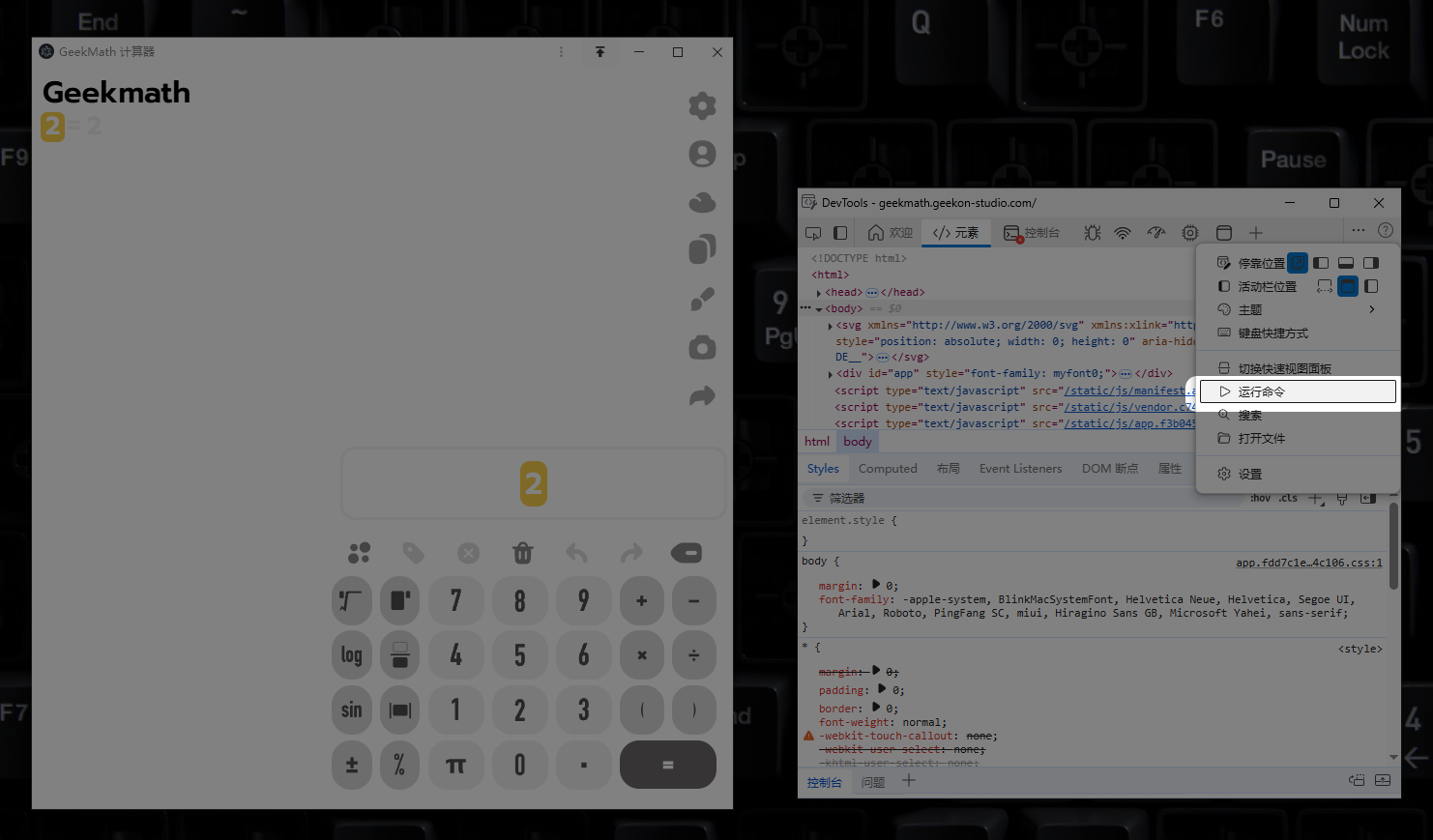Expand the padding property triangle
The height and width of the screenshot is (840, 1433).
882,689
